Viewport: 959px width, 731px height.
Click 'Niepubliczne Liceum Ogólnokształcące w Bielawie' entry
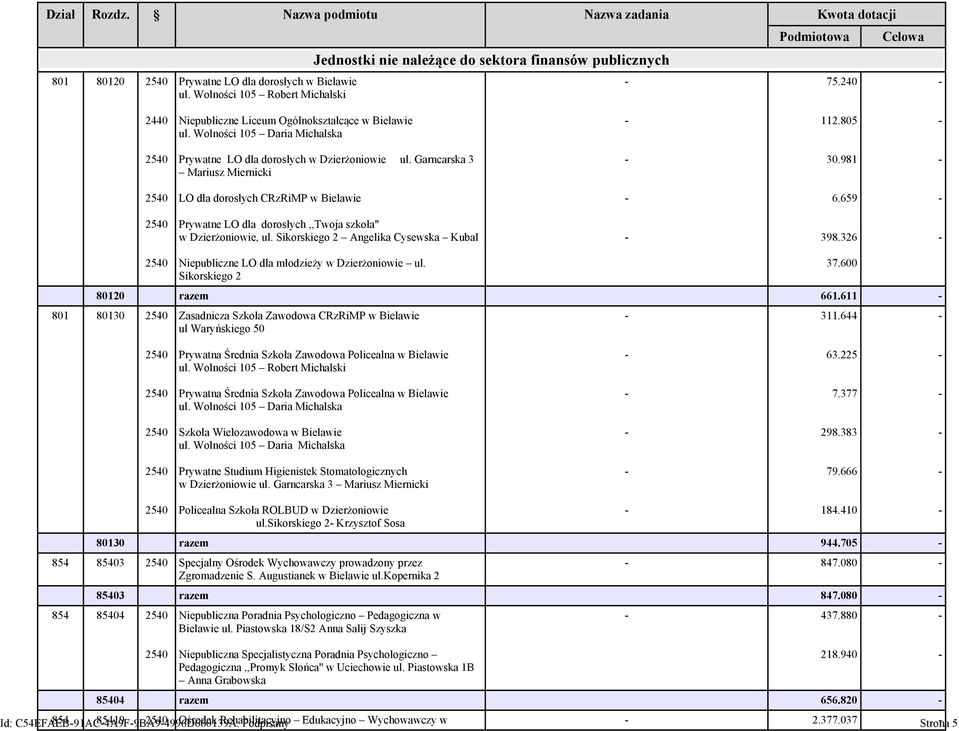[x=295, y=127]
